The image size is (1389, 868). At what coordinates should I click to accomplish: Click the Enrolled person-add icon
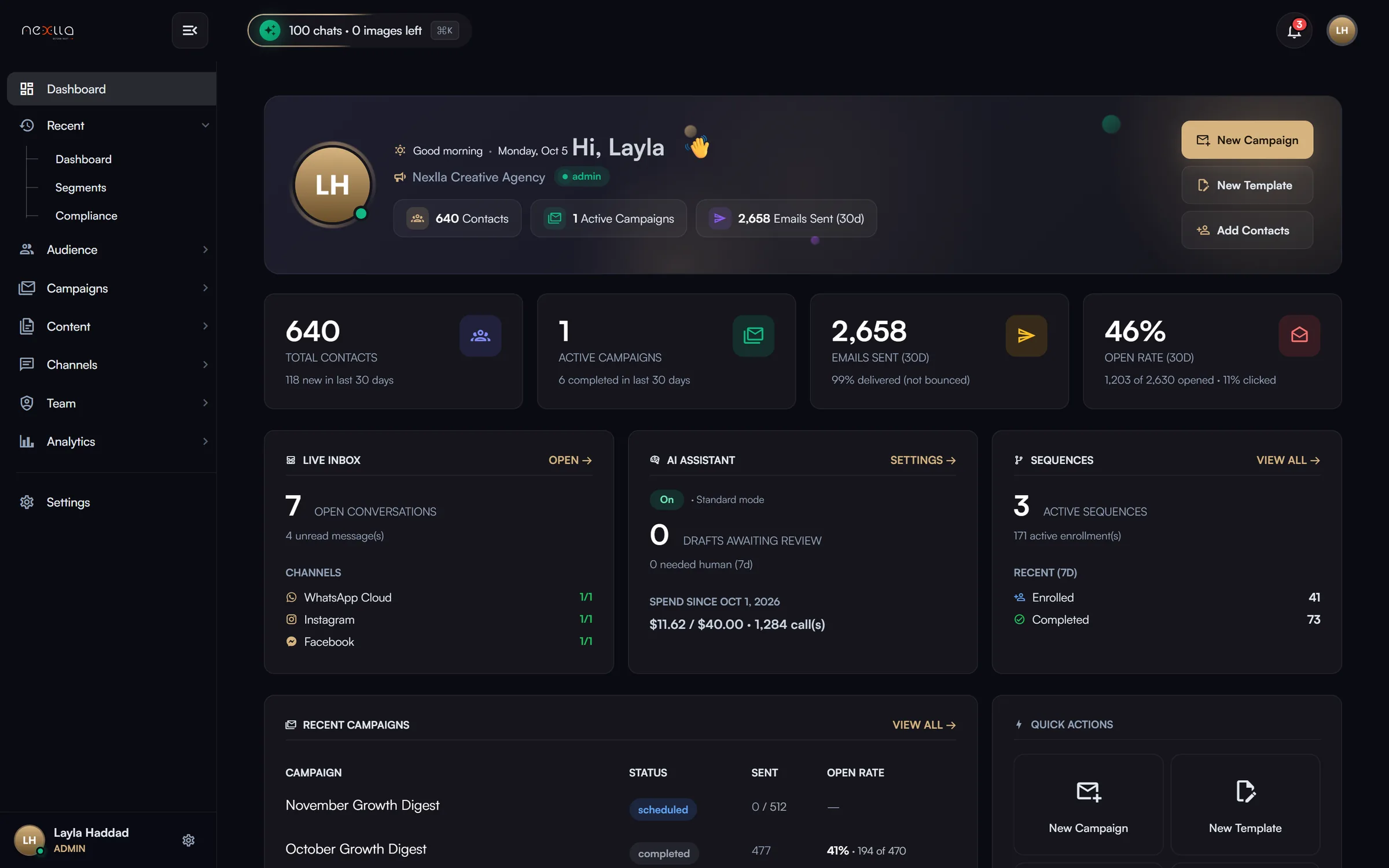point(1019,597)
